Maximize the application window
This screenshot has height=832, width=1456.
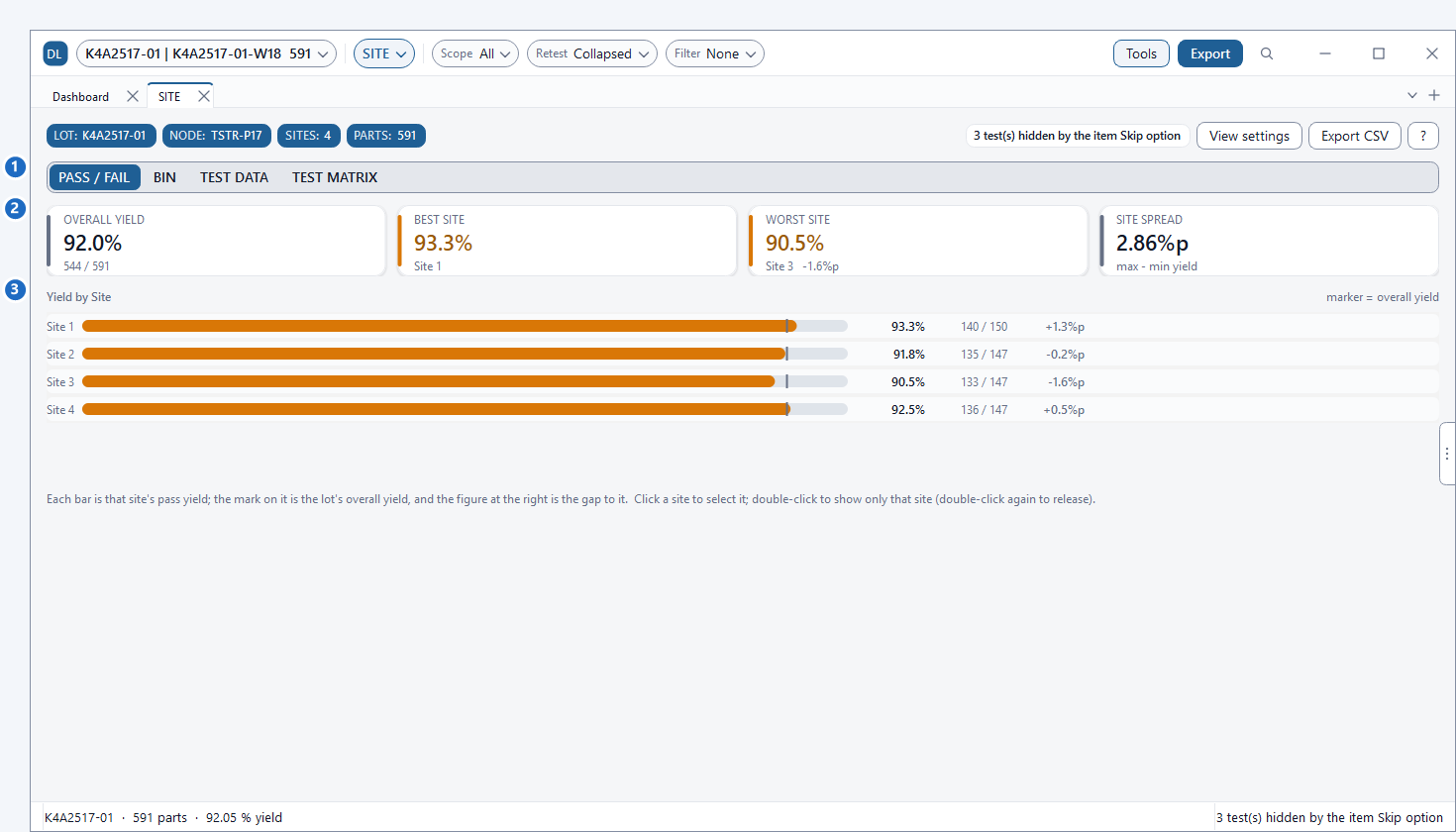pyautogui.click(x=1379, y=53)
